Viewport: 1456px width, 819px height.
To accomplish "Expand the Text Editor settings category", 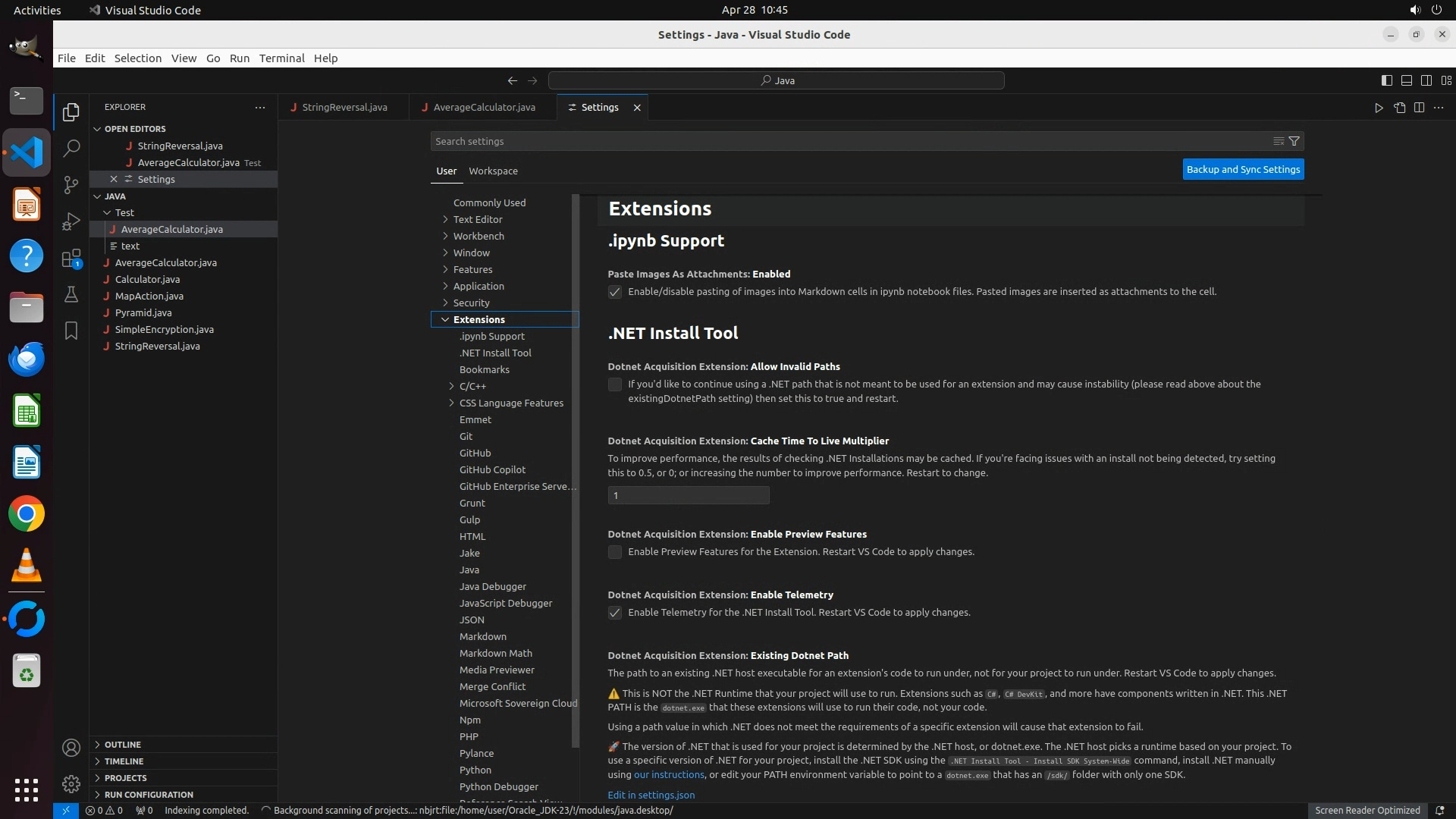I will point(478,219).
